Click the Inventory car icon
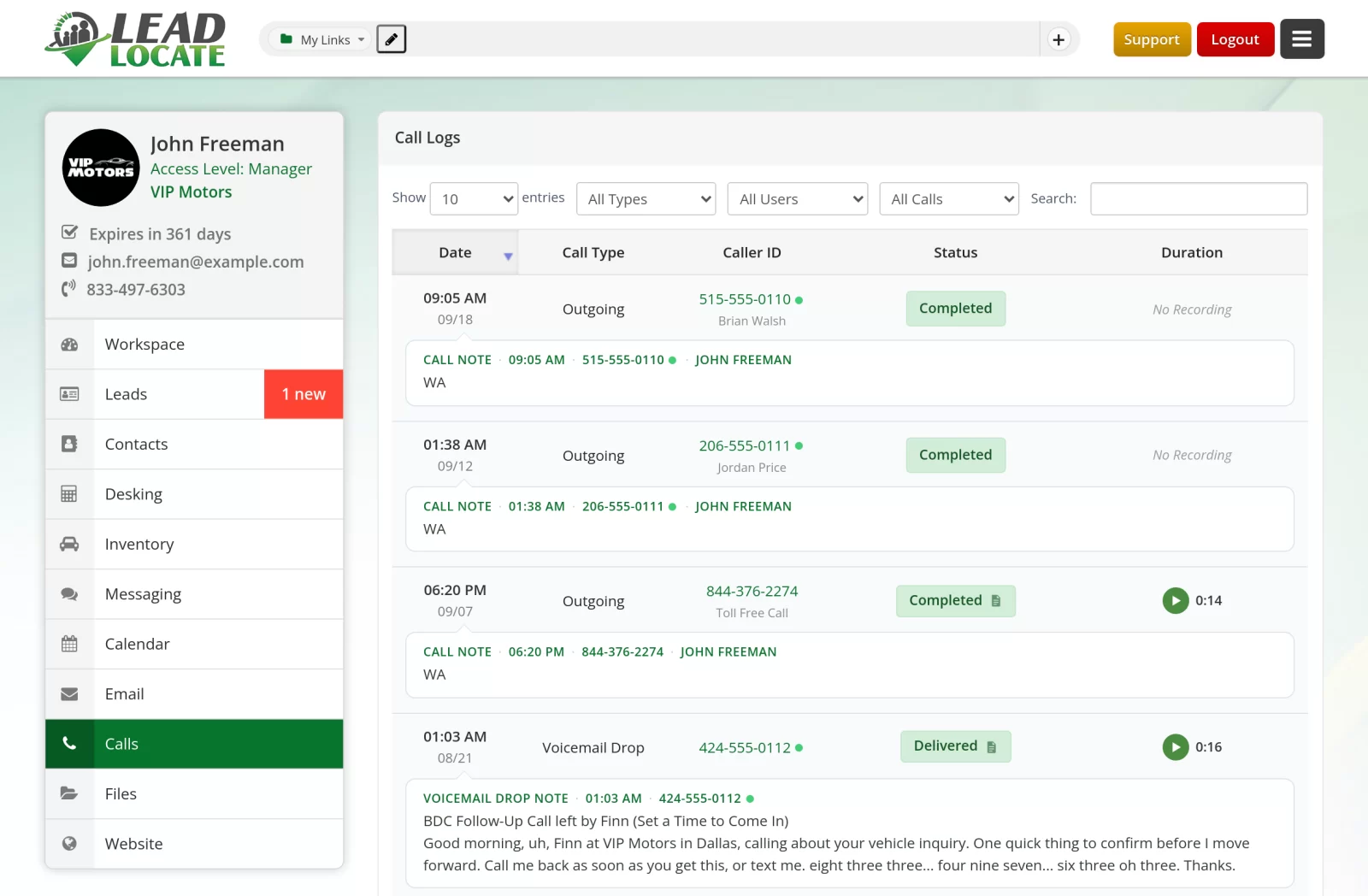This screenshot has height=896, width=1368. click(69, 545)
